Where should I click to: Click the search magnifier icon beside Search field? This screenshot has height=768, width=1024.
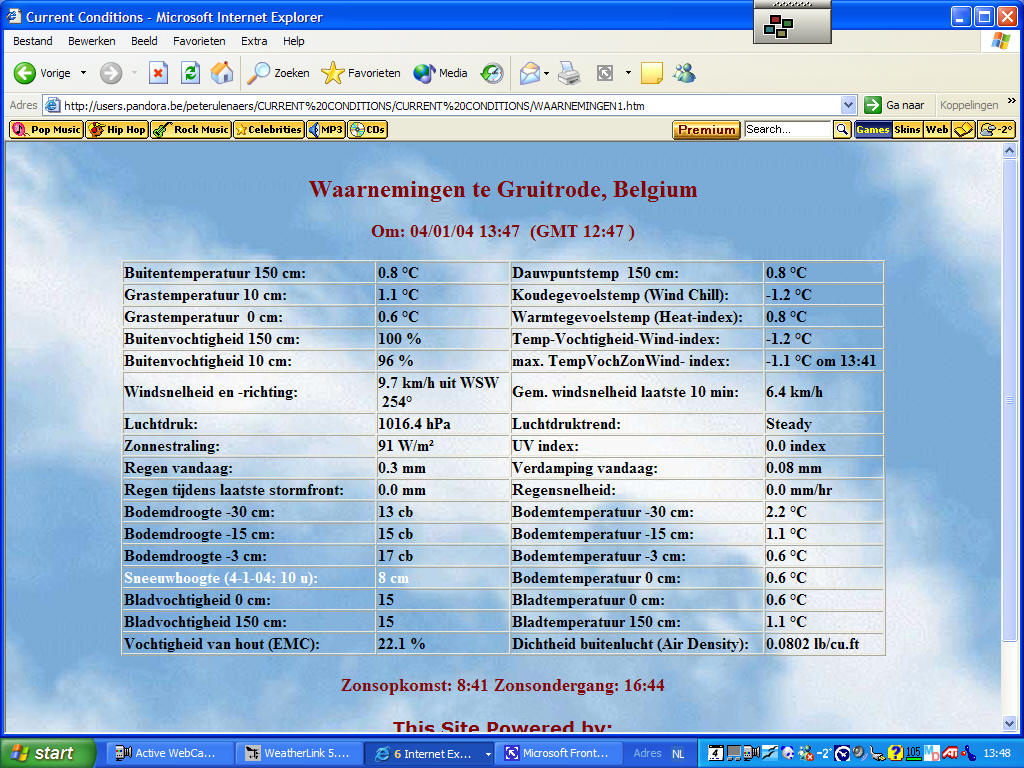[x=842, y=130]
